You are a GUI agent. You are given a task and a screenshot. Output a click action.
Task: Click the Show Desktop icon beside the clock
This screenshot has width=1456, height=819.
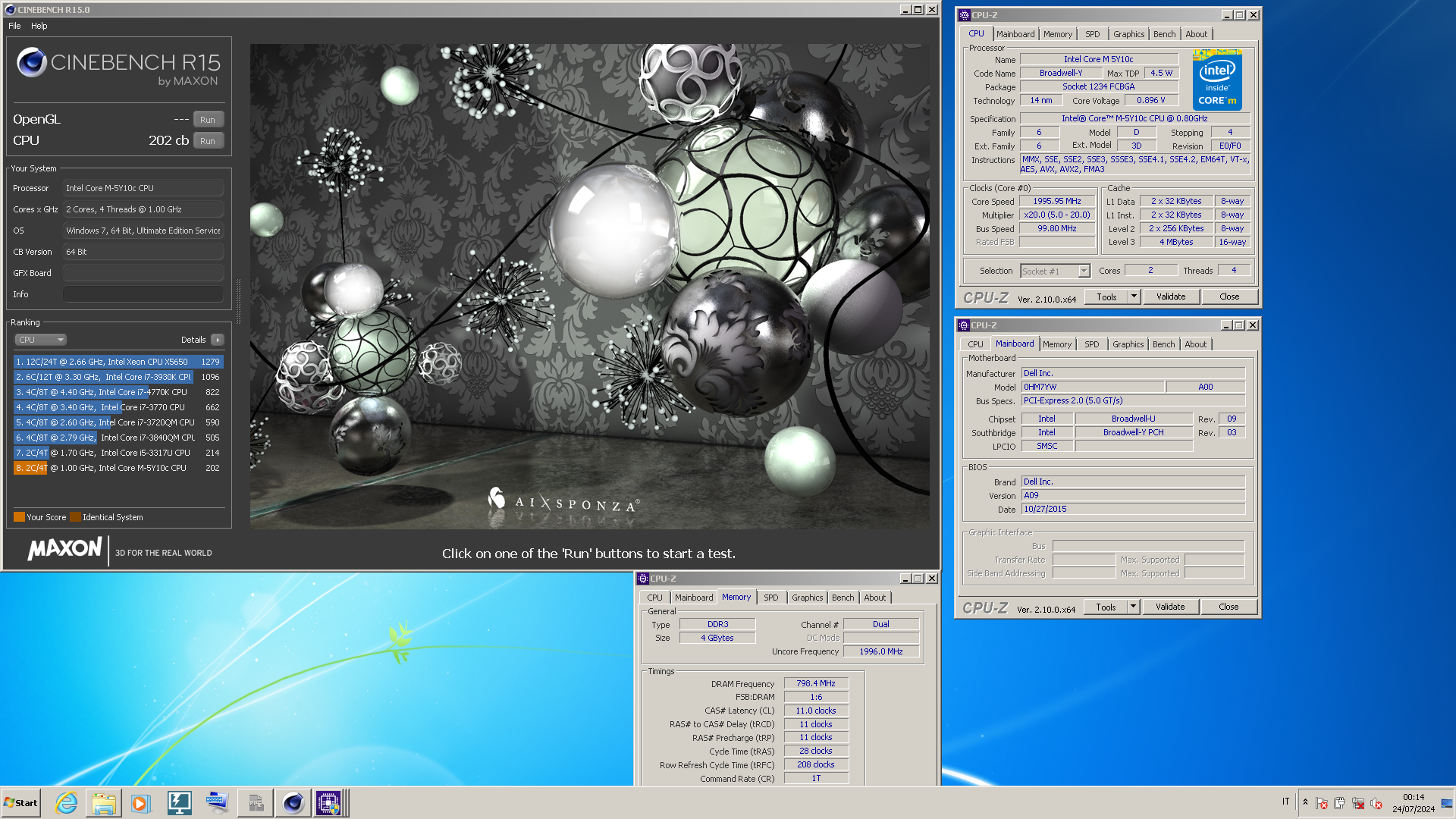(1447, 803)
